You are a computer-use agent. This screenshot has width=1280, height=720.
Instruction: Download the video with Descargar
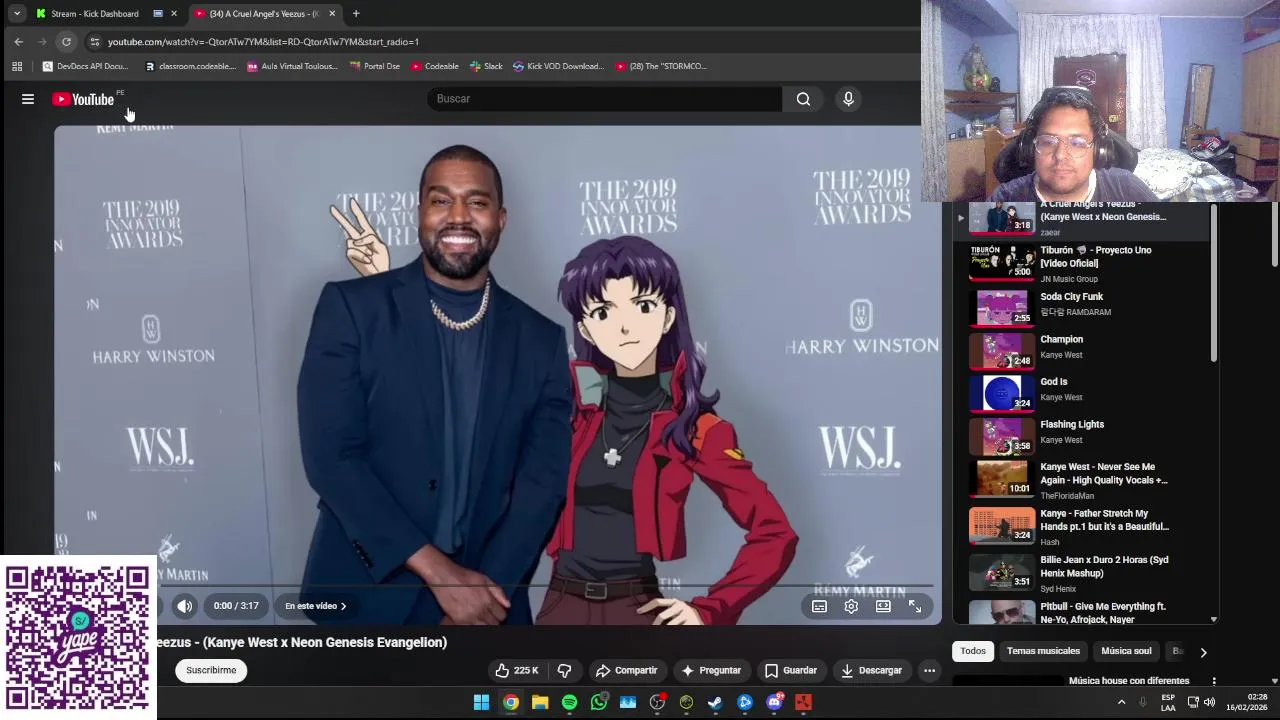point(871,670)
